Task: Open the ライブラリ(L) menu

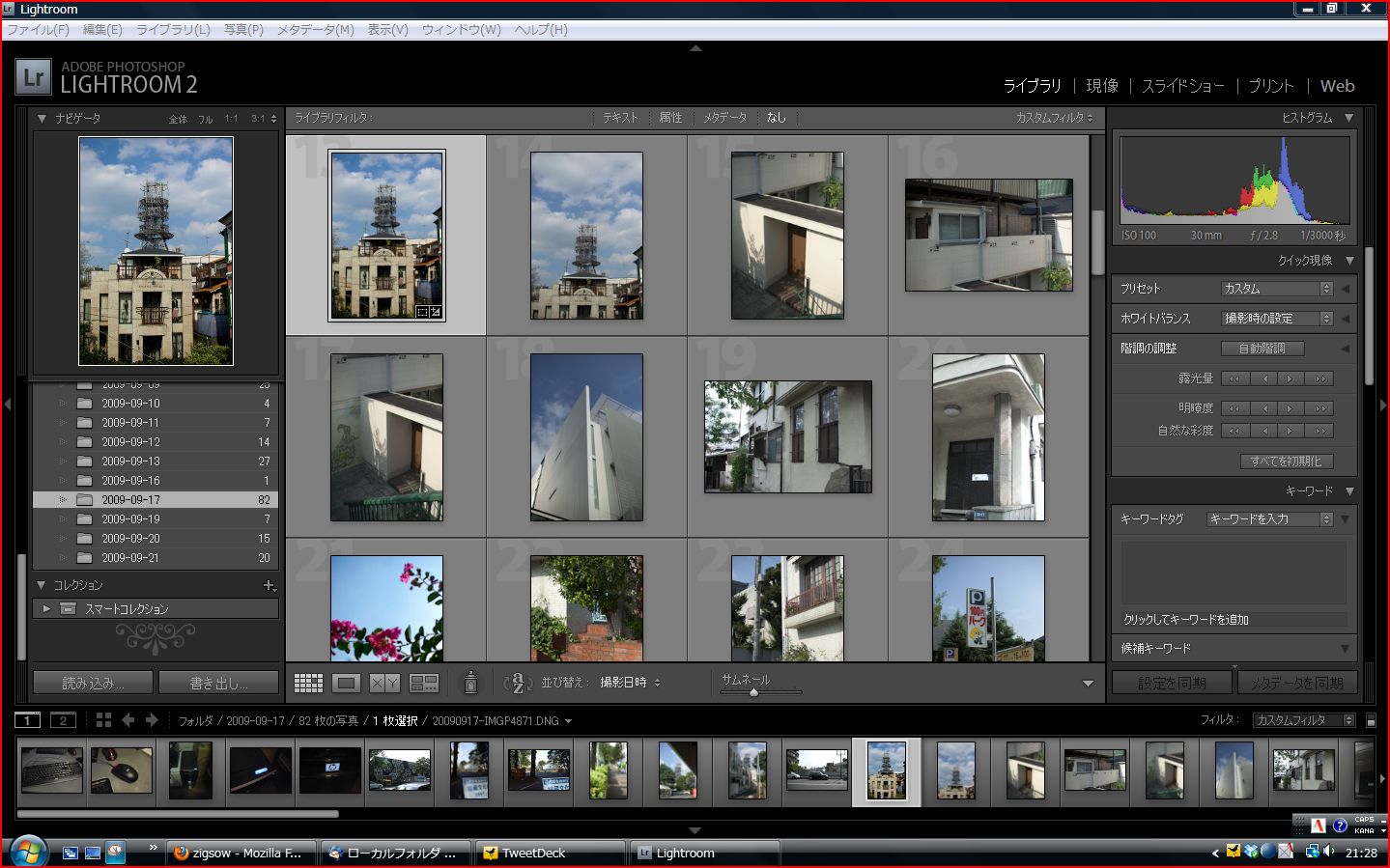Action: pos(173,30)
